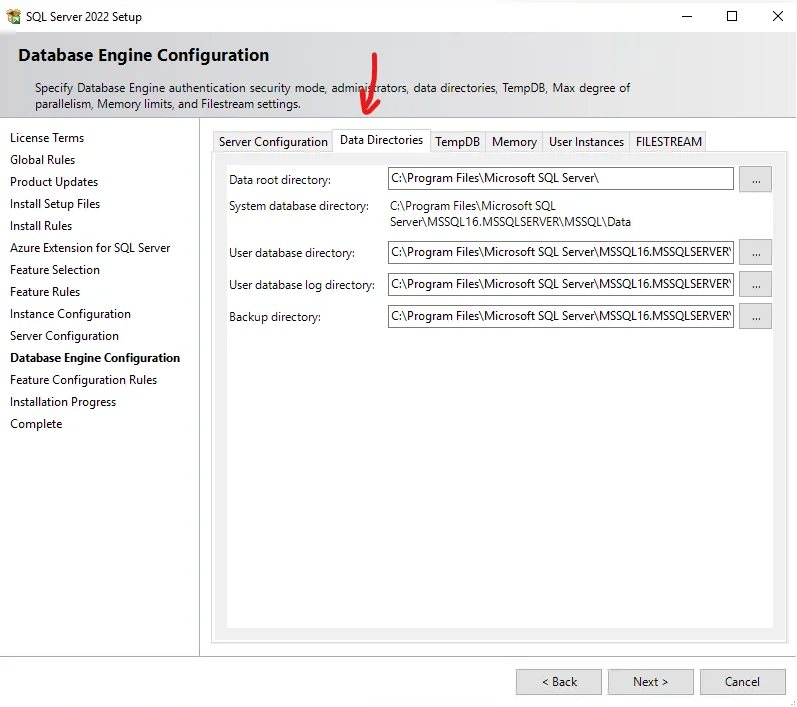This screenshot has height=707, width=797.
Task: Select Azure Extension for SQL Server step
Action: [90, 248]
